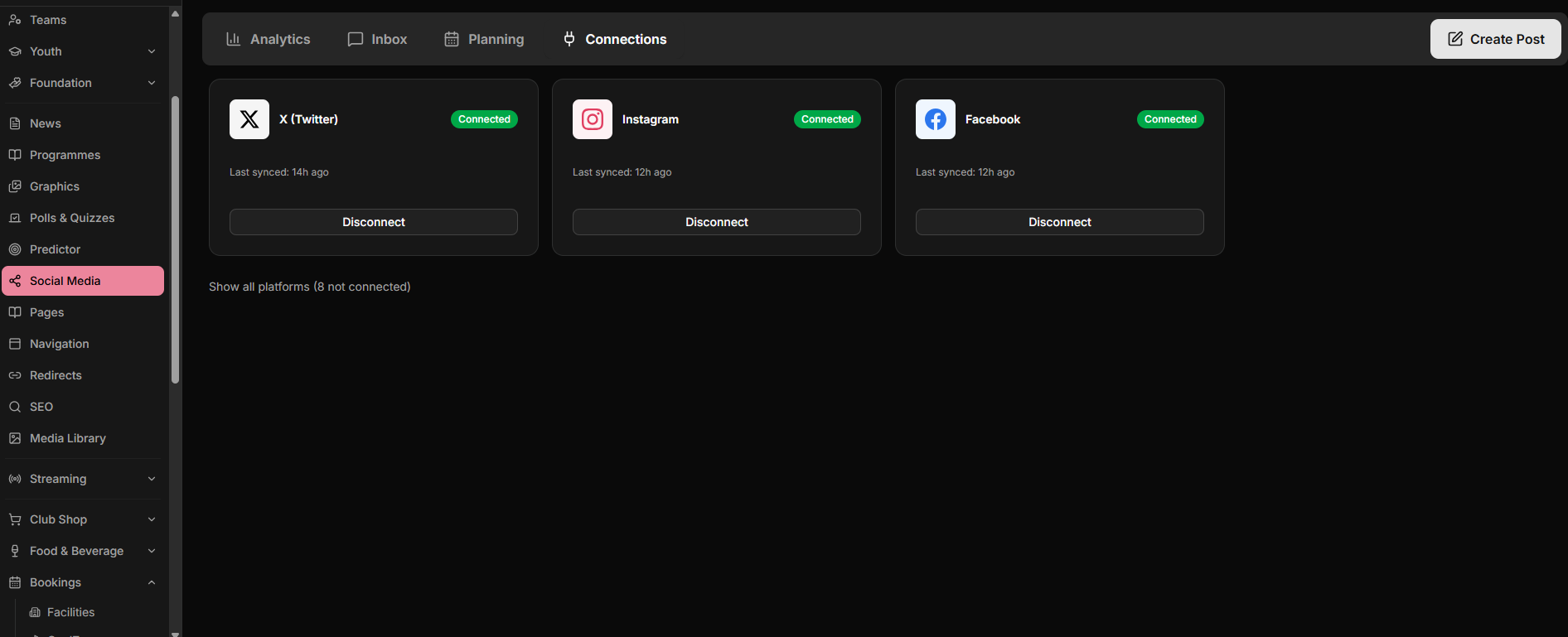
Task: Click the SEO magnifier icon in sidebar
Action: tap(15, 407)
